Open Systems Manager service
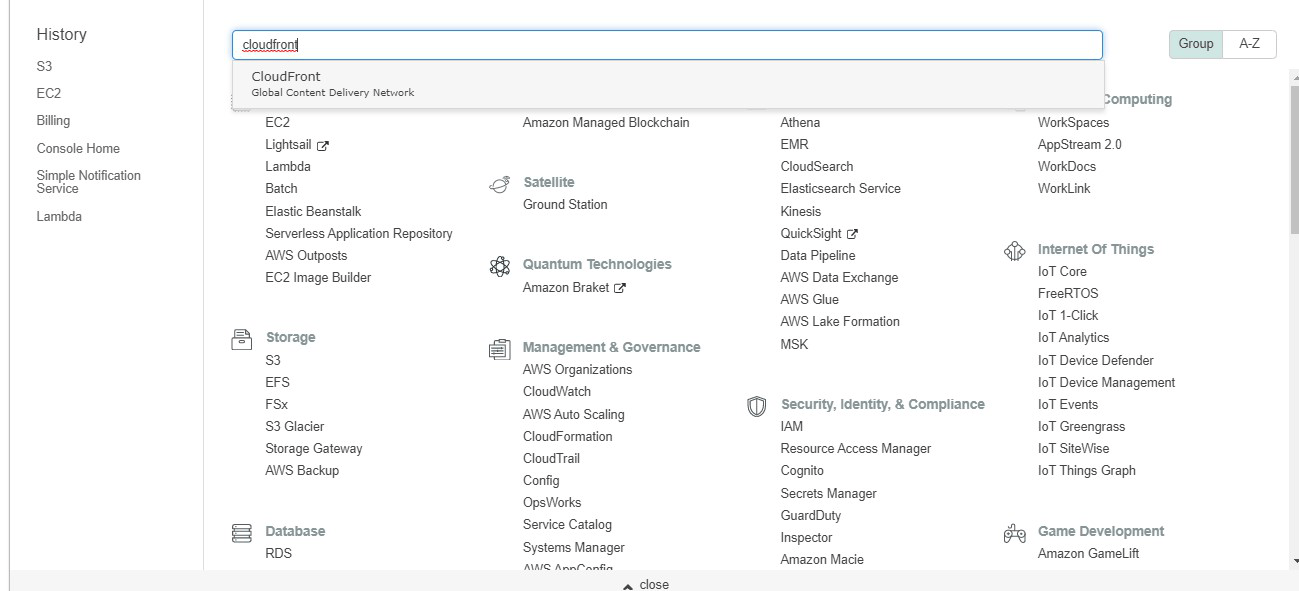The height and width of the screenshot is (591, 1299). 574,548
